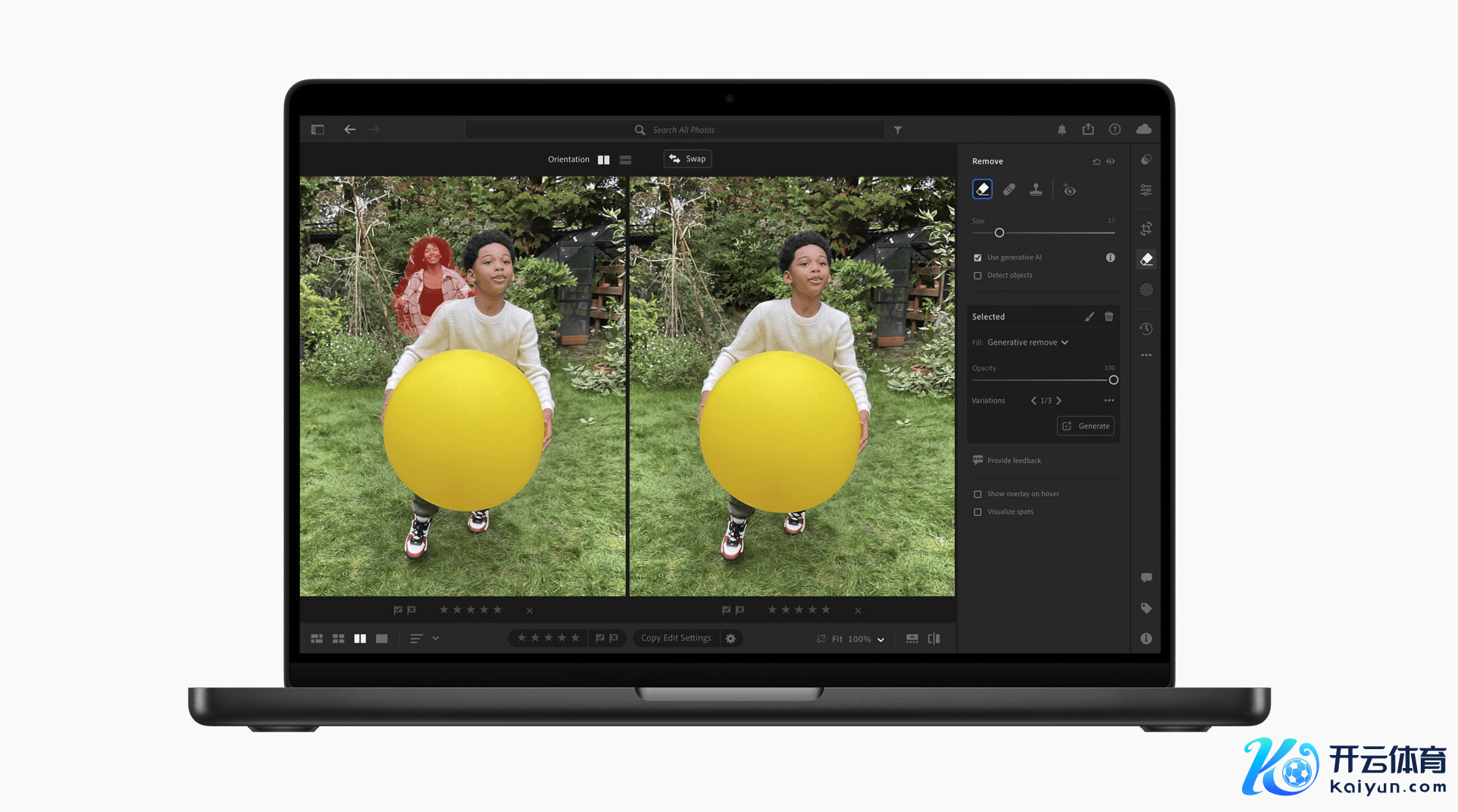Open the Fit zoom dropdown arrow

coord(881,639)
